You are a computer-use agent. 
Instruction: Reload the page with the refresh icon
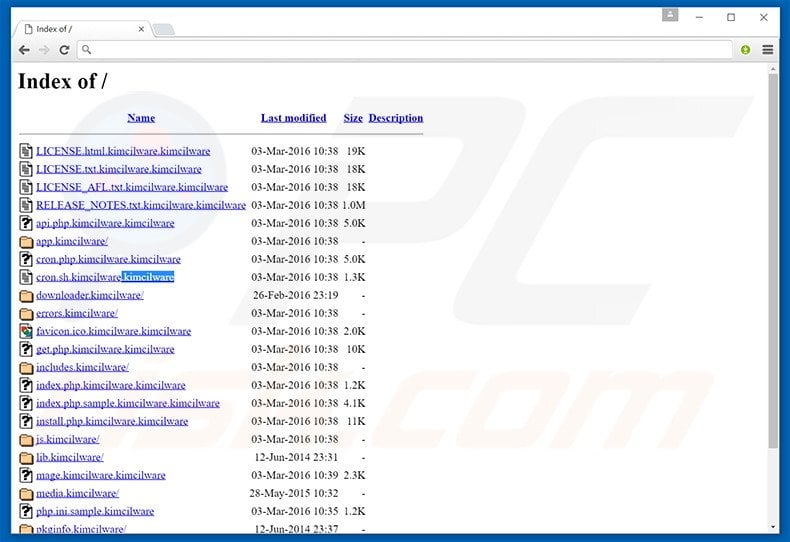tap(64, 50)
